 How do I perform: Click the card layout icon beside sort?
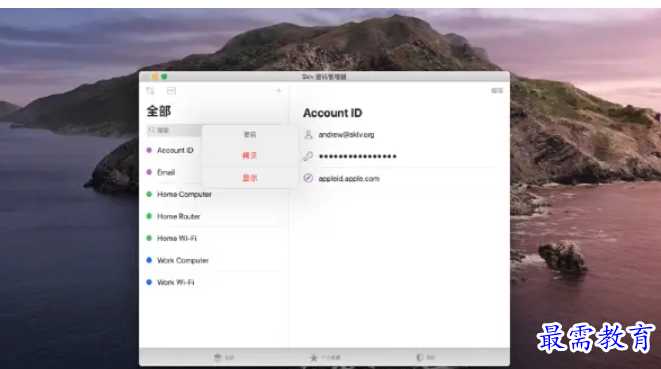click(x=171, y=91)
